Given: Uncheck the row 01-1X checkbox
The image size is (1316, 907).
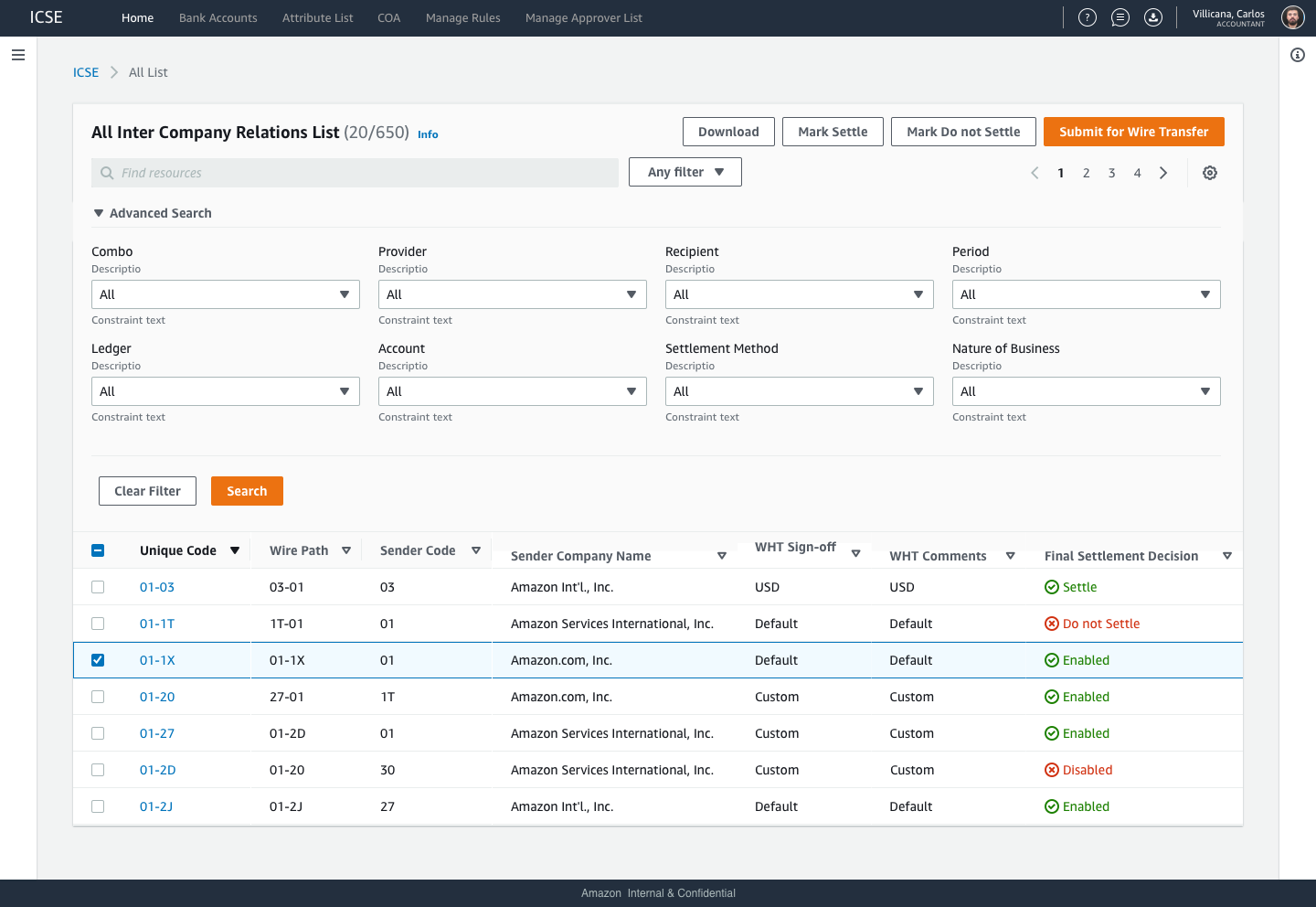Looking at the screenshot, I should [x=98, y=660].
